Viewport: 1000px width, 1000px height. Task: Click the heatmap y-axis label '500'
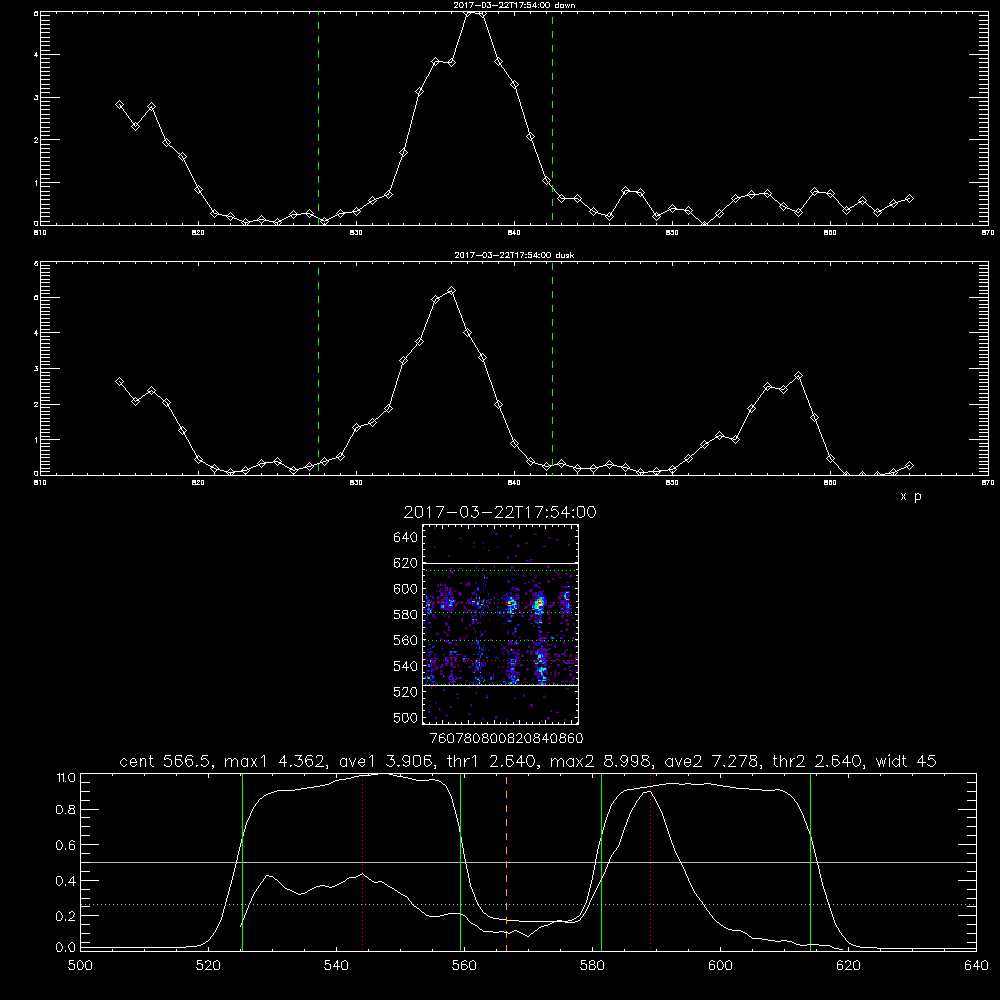point(406,717)
